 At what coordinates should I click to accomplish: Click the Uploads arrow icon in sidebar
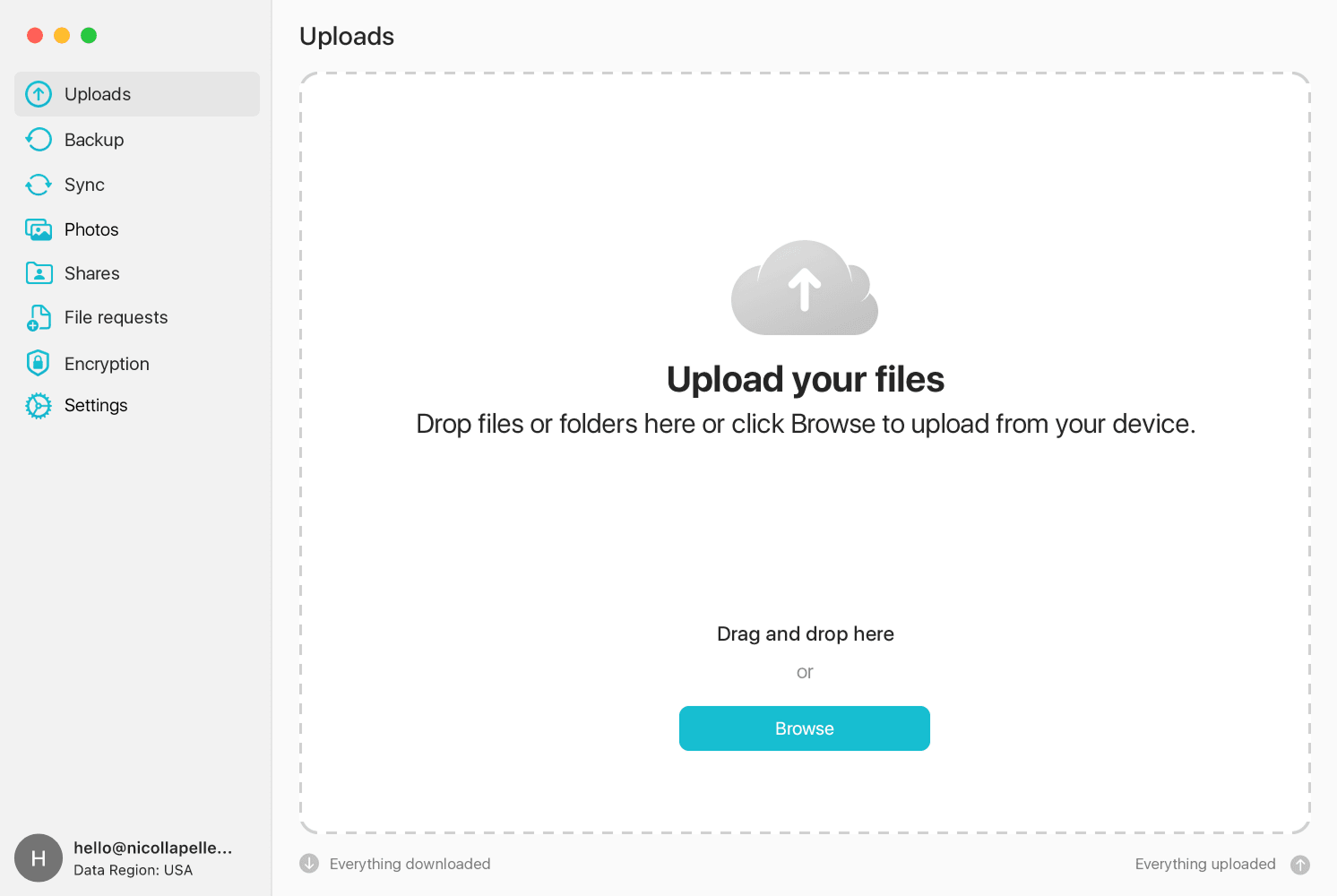click(39, 94)
